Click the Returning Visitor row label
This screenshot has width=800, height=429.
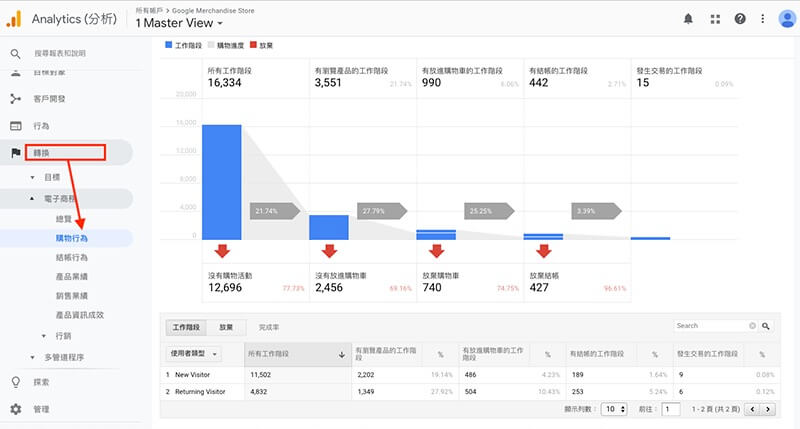coord(200,392)
